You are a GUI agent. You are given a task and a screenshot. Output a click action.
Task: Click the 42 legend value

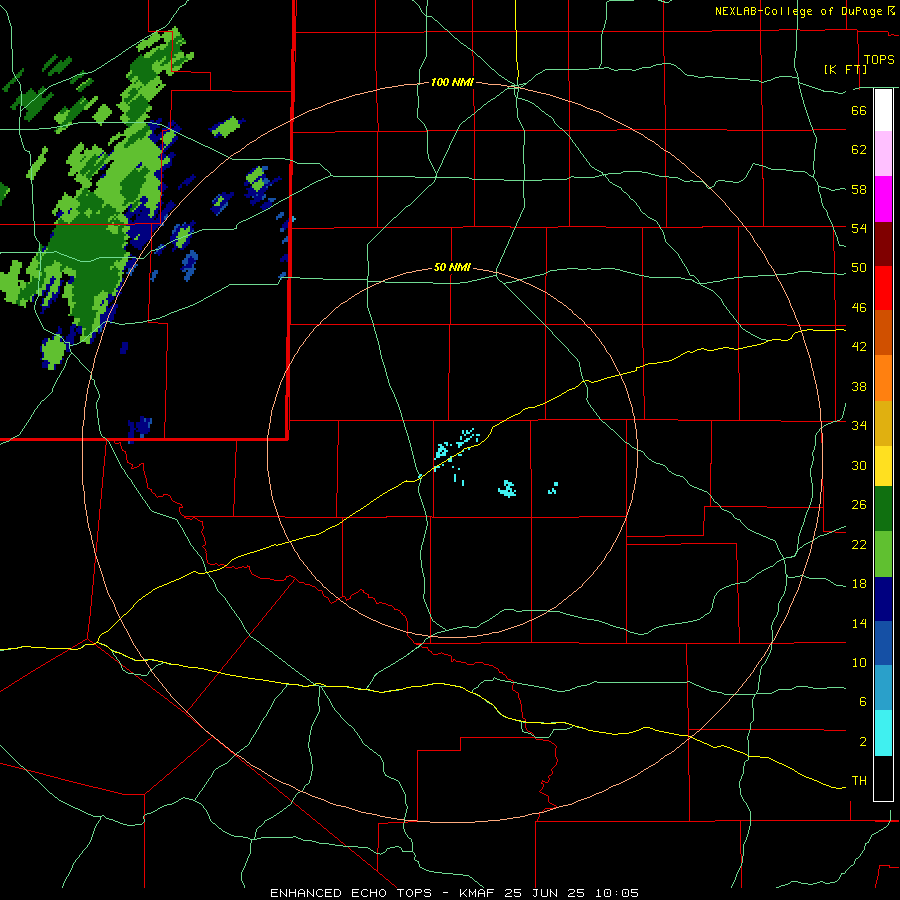click(x=859, y=347)
